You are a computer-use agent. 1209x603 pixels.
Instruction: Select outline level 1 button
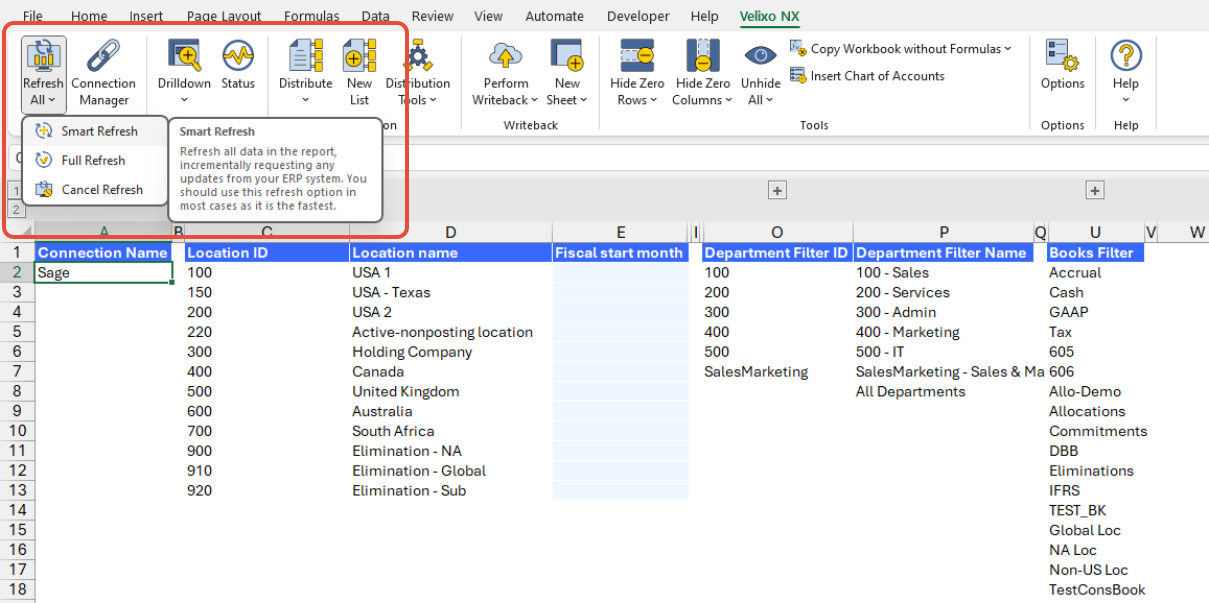16,190
